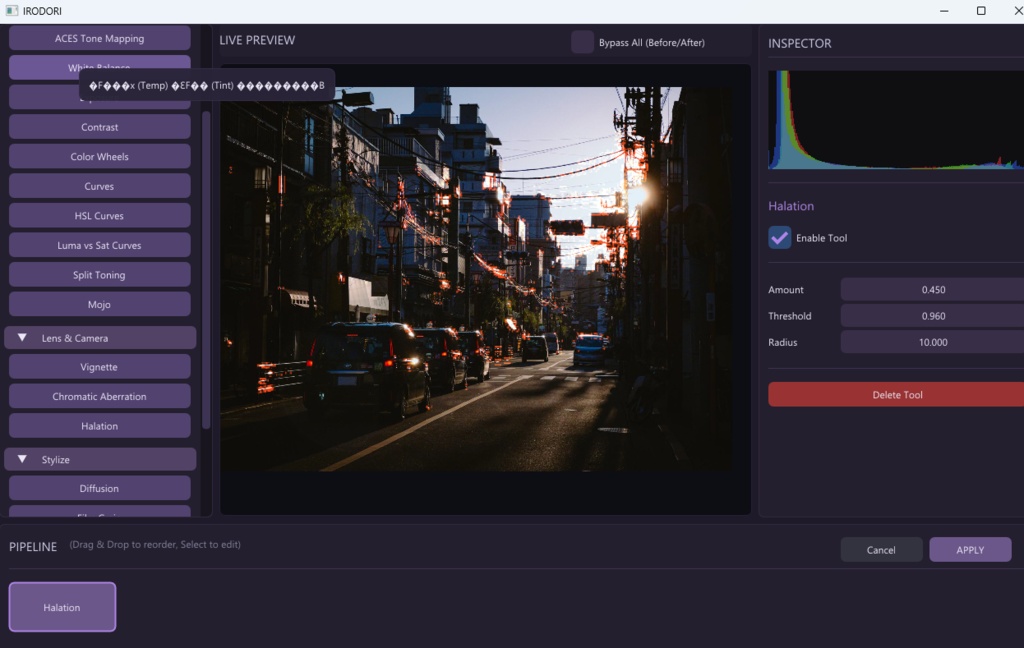Uncheck the Enable Tool checkbox
Image resolution: width=1024 pixels, height=648 pixels.
tap(779, 238)
